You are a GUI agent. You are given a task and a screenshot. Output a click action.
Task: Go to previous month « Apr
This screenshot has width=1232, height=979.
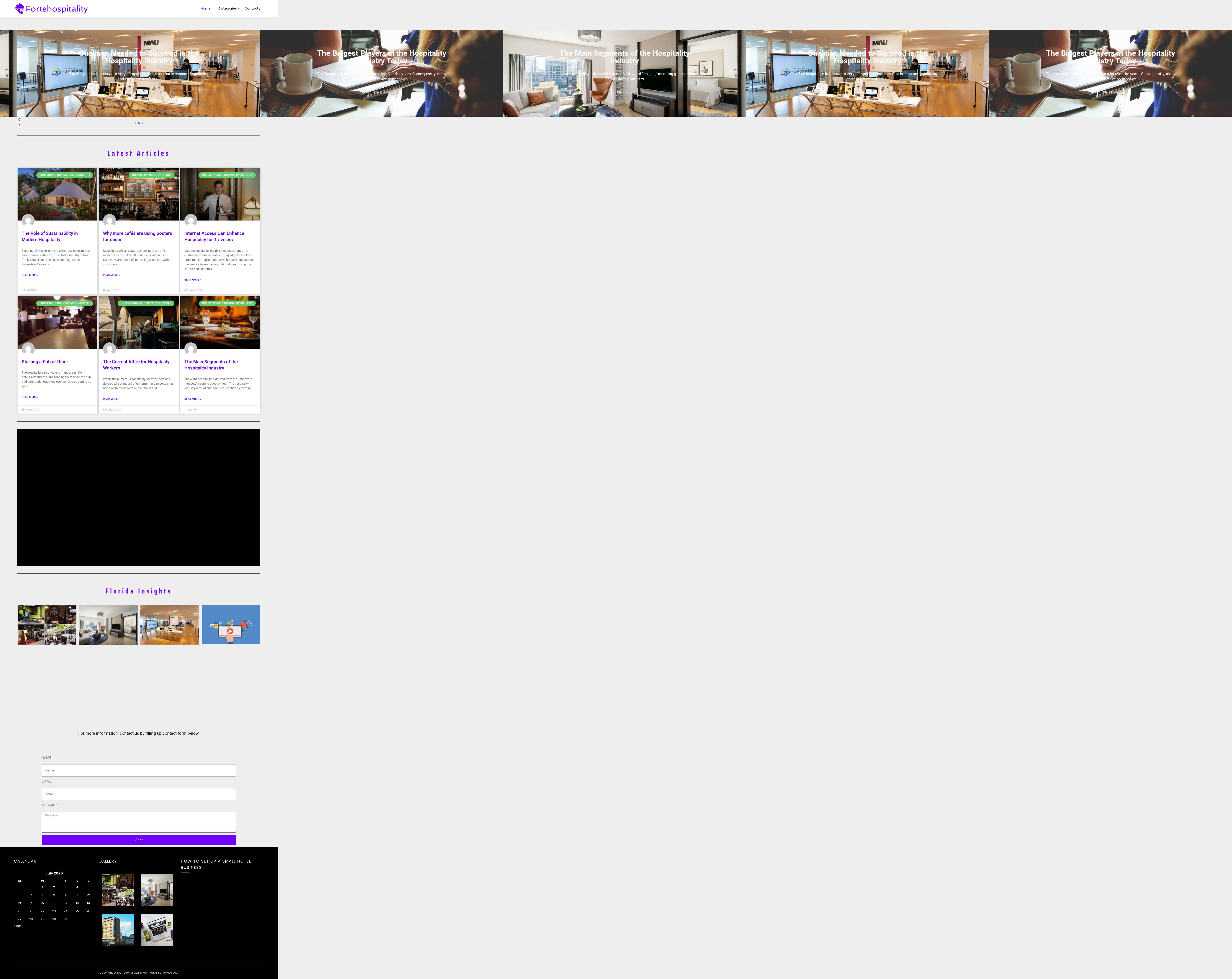pyautogui.click(x=17, y=926)
